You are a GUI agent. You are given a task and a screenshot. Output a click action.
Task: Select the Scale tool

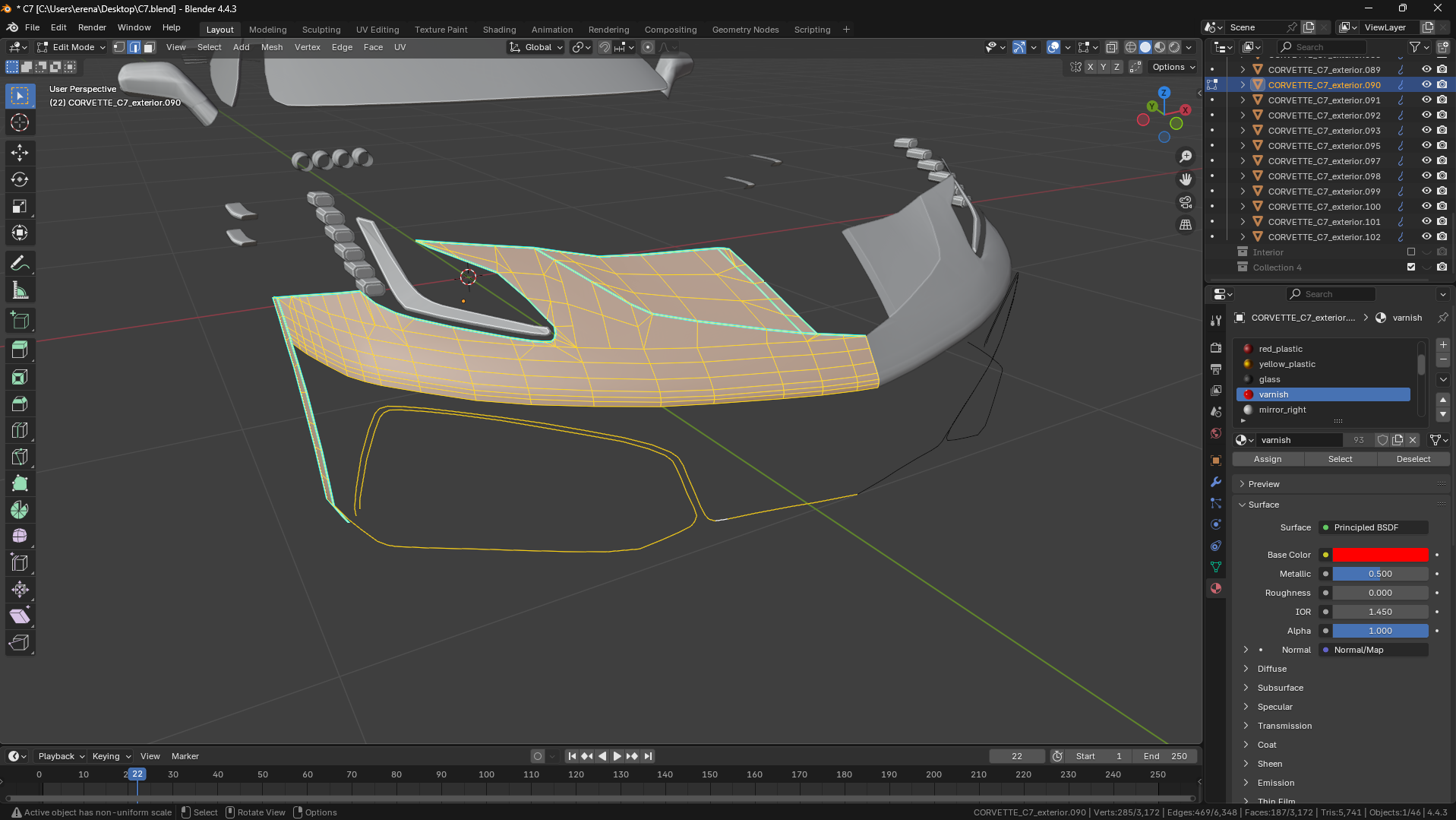(x=20, y=206)
